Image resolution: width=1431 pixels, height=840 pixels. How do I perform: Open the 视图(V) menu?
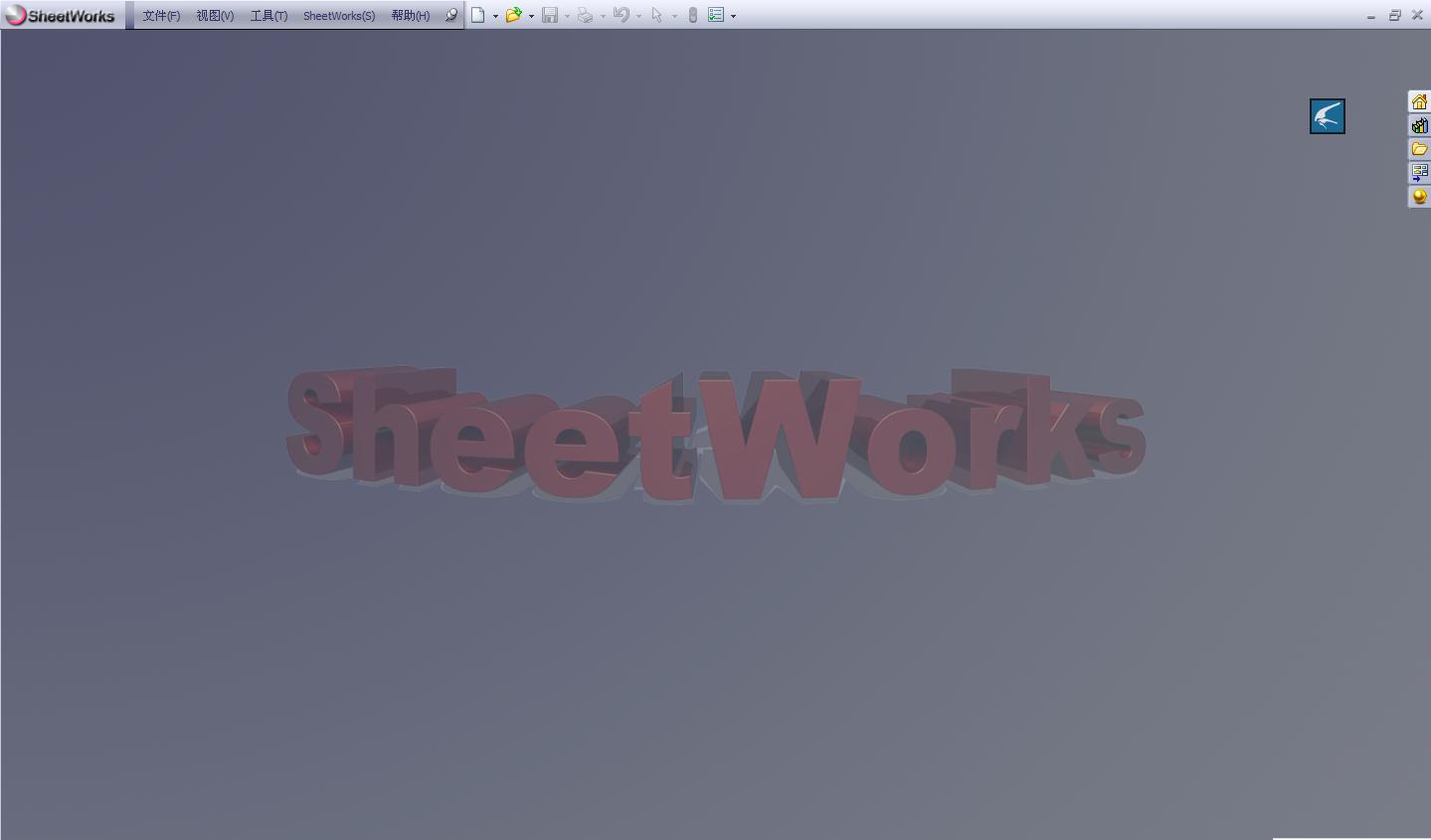coord(213,15)
